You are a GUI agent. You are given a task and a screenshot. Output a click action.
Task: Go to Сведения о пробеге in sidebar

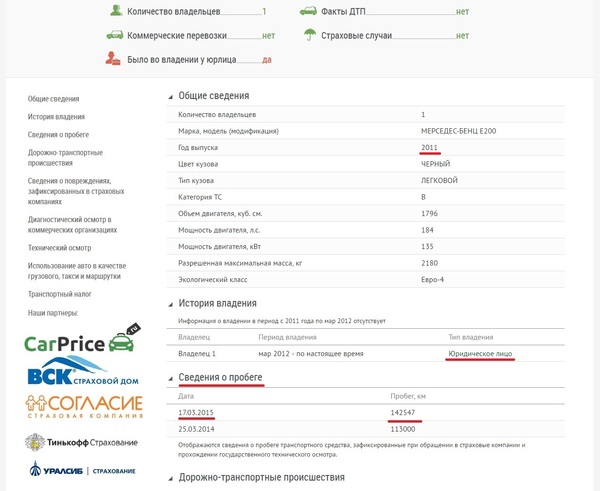coord(58,135)
